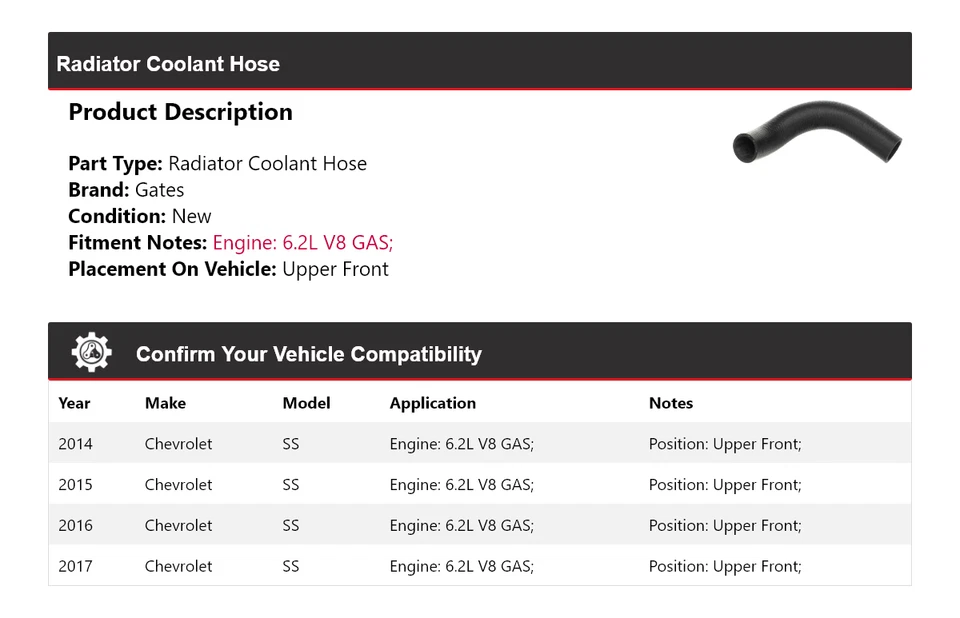Click the Radiator Coolant Hose header bar
The height and width of the screenshot is (618, 960).
click(479, 62)
